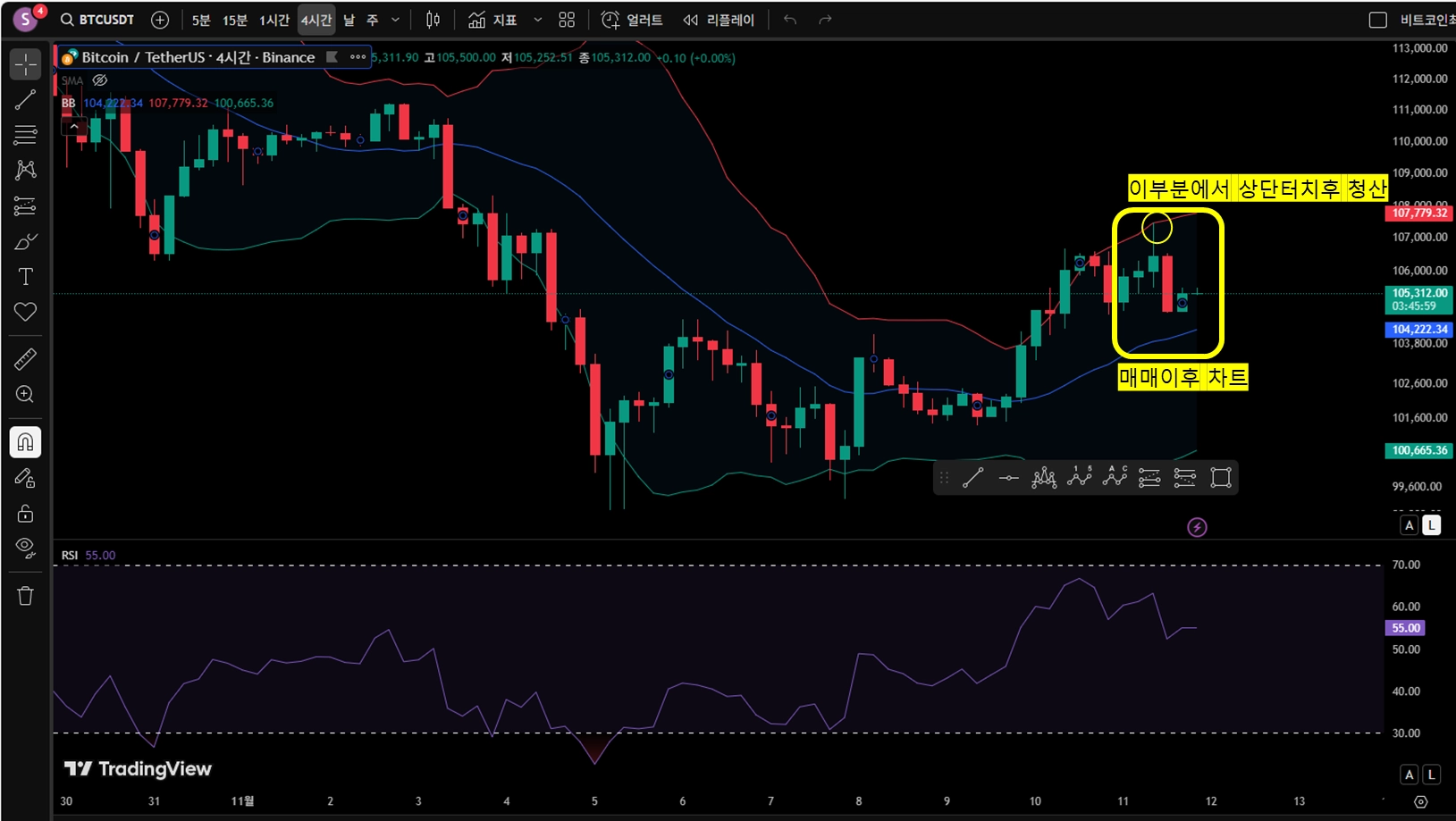Switch to the 5분 timeframe

pyautogui.click(x=201, y=20)
